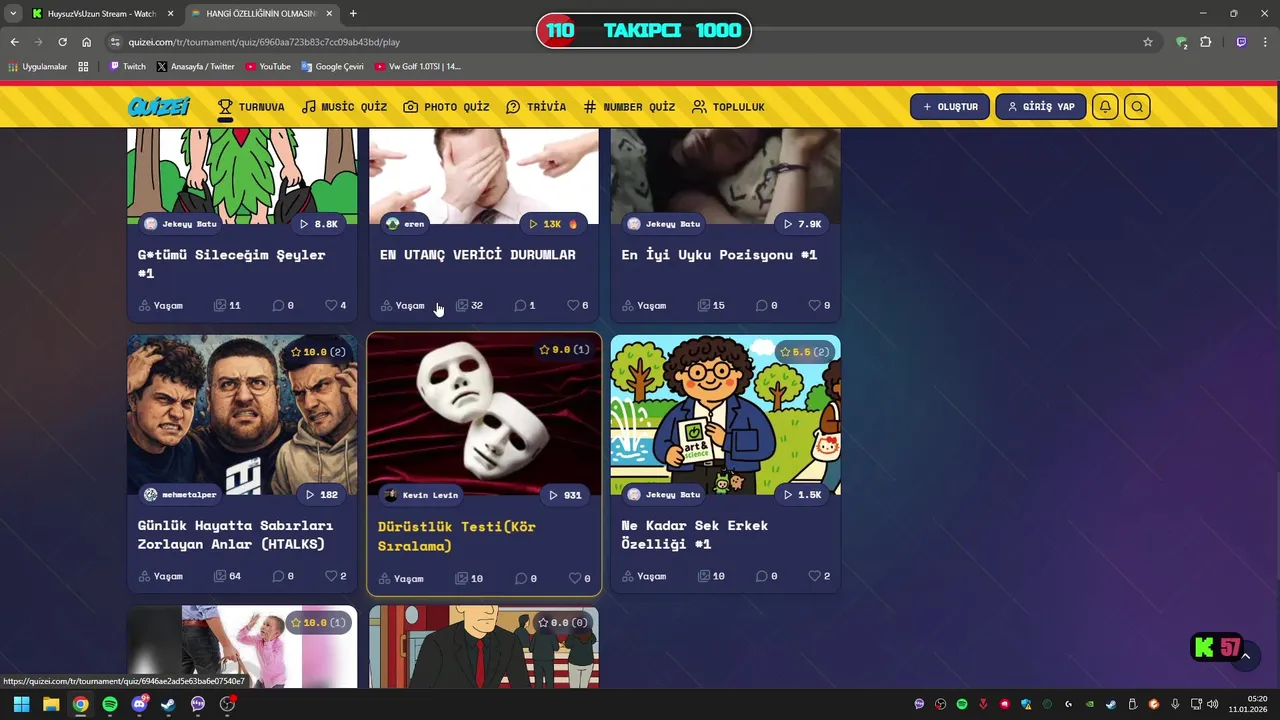The width and height of the screenshot is (1280, 720).
Task: Click the 931 play count on Dürüstlük Testi
Action: (565, 495)
